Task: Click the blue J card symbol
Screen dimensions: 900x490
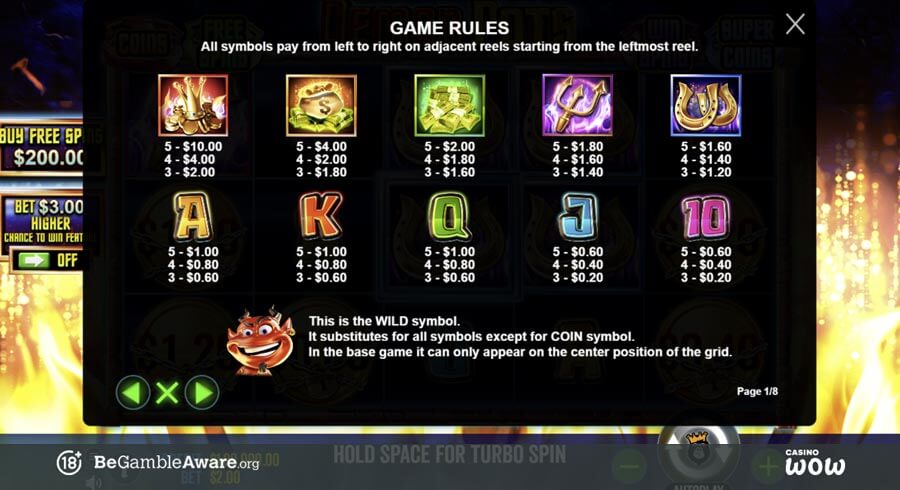Action: pos(578,216)
